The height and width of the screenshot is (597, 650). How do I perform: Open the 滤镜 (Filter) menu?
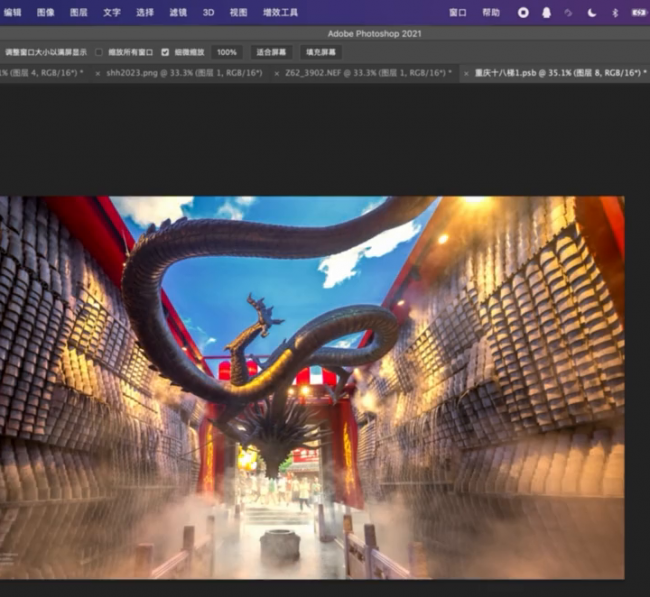178,12
